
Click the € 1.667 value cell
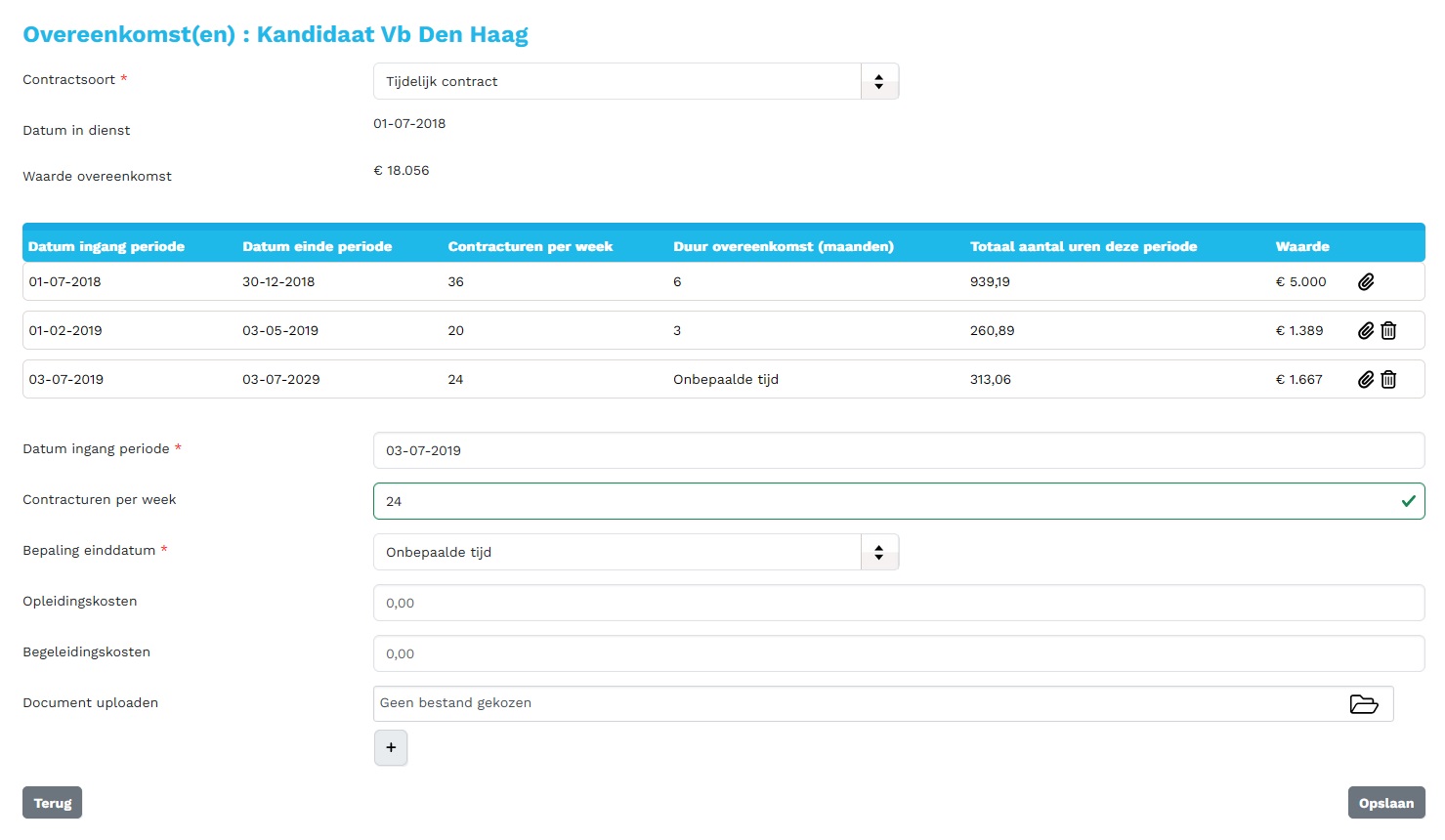point(1299,379)
